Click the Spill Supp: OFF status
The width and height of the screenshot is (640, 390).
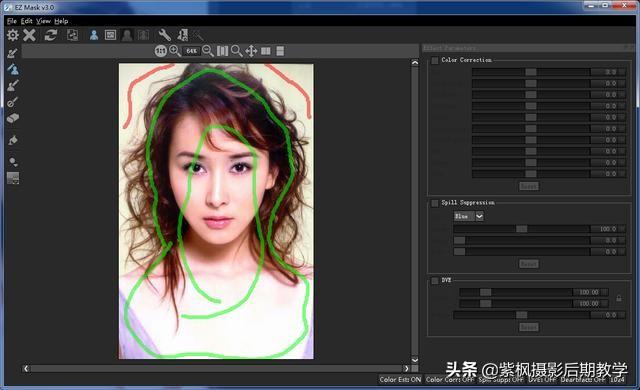point(501,379)
